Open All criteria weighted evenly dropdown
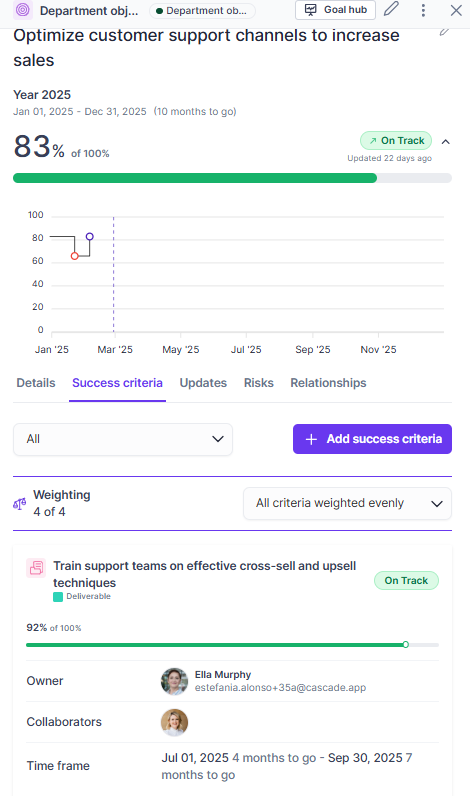Viewport: 470px width, 796px height. (x=347, y=504)
